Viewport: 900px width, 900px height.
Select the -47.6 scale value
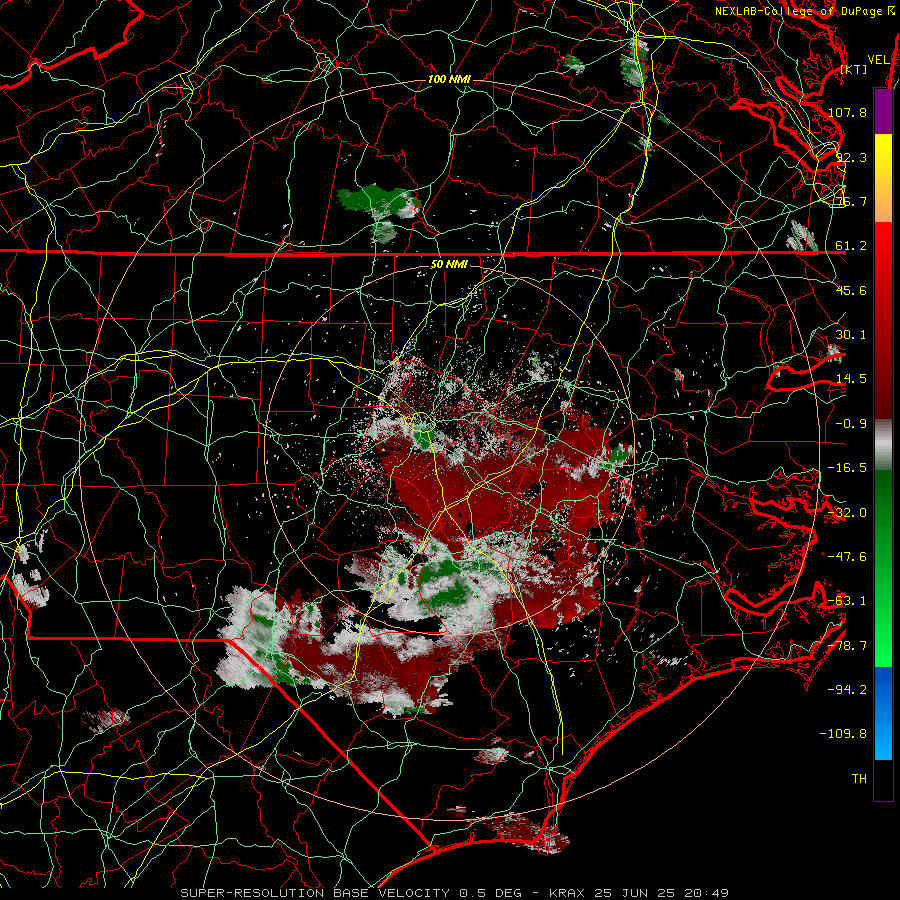tap(847, 557)
